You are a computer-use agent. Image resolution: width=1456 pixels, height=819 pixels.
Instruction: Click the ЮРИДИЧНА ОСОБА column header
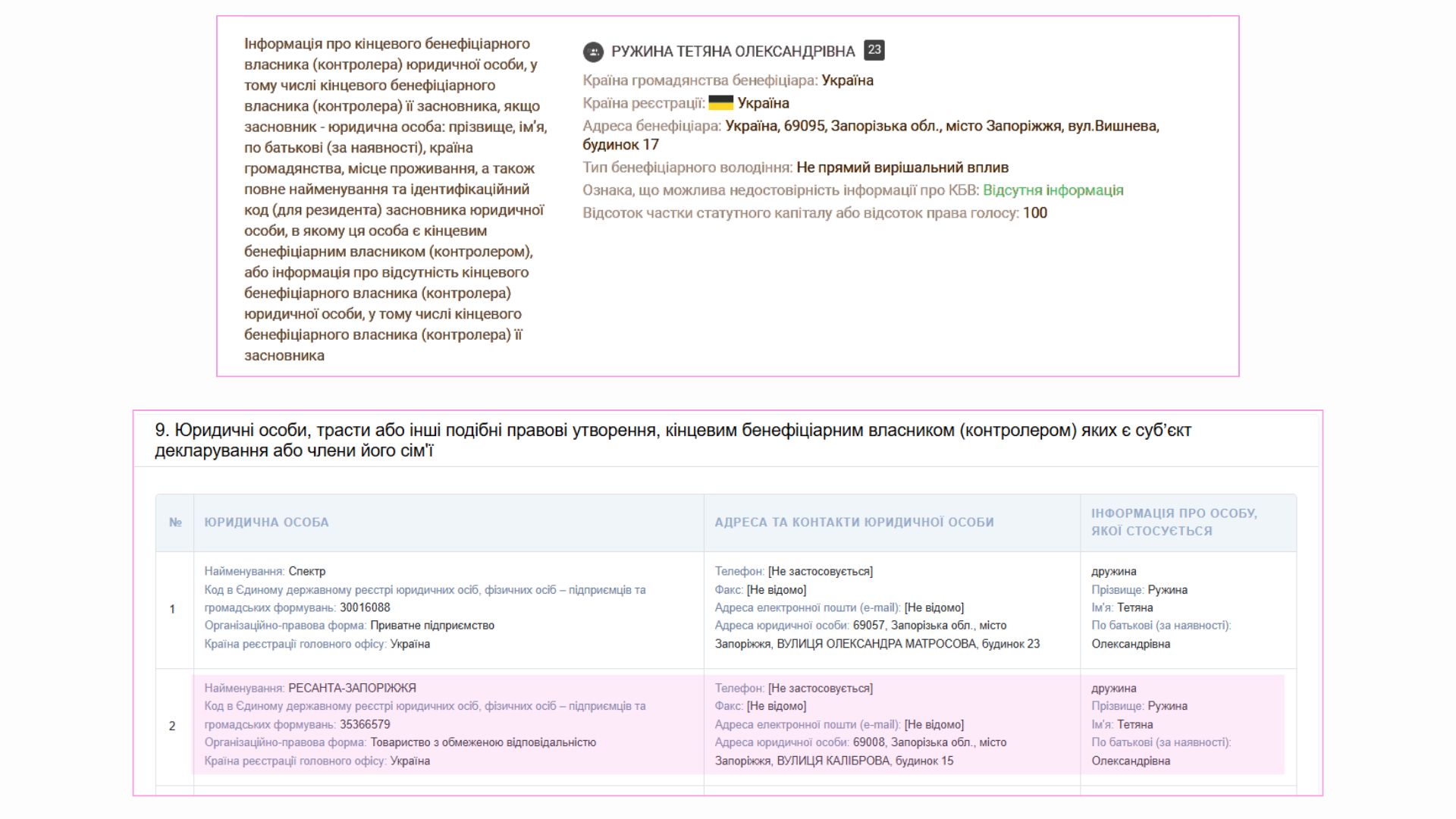point(266,522)
